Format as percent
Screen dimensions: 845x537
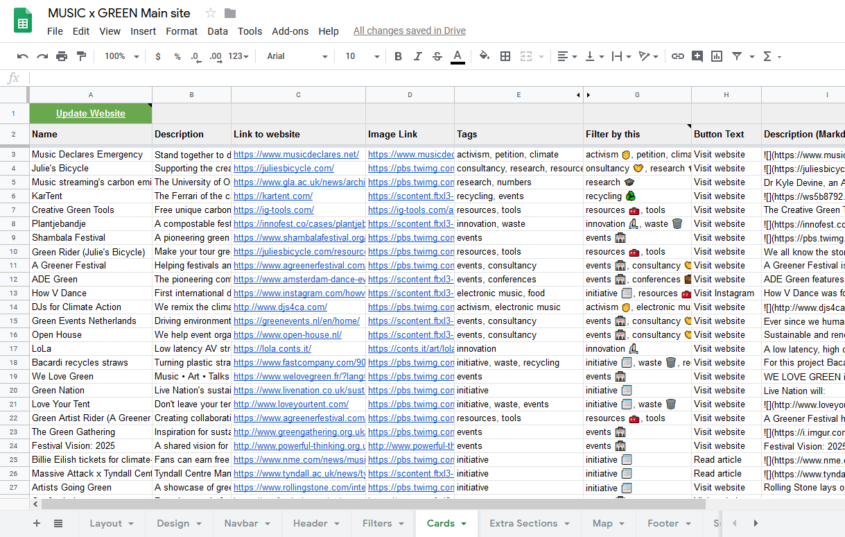click(177, 57)
